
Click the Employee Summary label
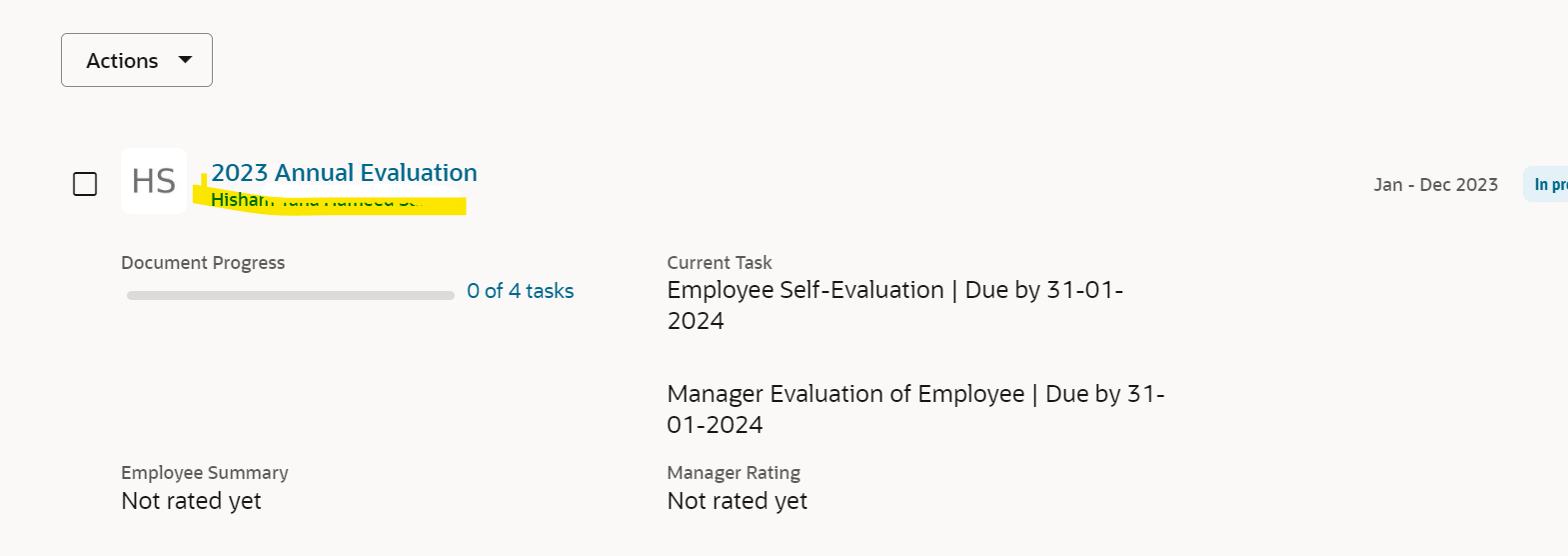(x=205, y=472)
